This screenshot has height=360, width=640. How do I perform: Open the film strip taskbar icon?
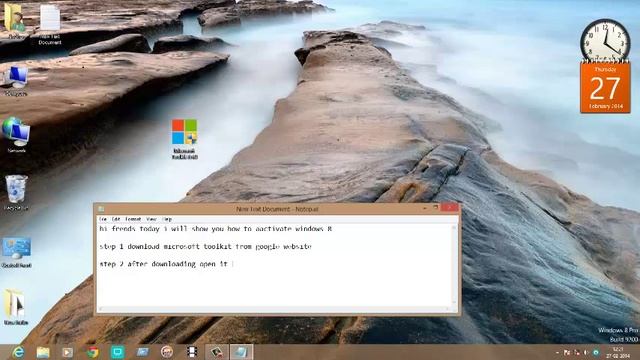(192, 352)
